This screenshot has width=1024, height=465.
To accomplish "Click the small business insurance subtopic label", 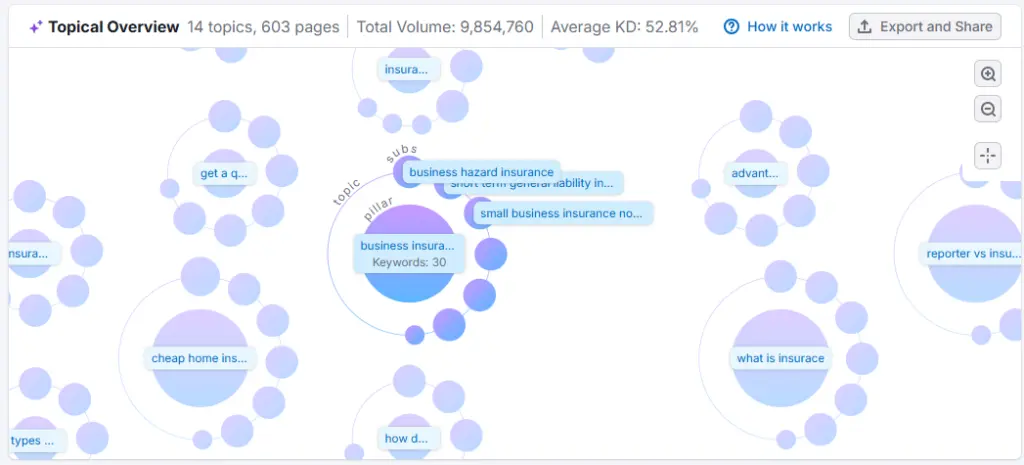I will [561, 213].
